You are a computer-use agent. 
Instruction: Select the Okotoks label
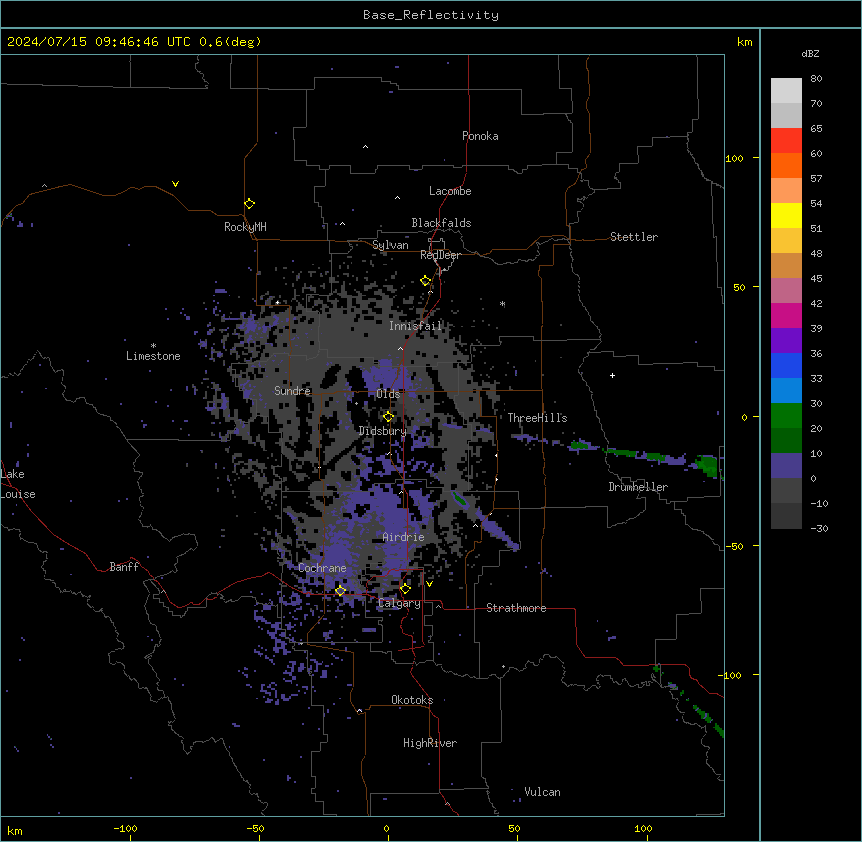[x=412, y=700]
